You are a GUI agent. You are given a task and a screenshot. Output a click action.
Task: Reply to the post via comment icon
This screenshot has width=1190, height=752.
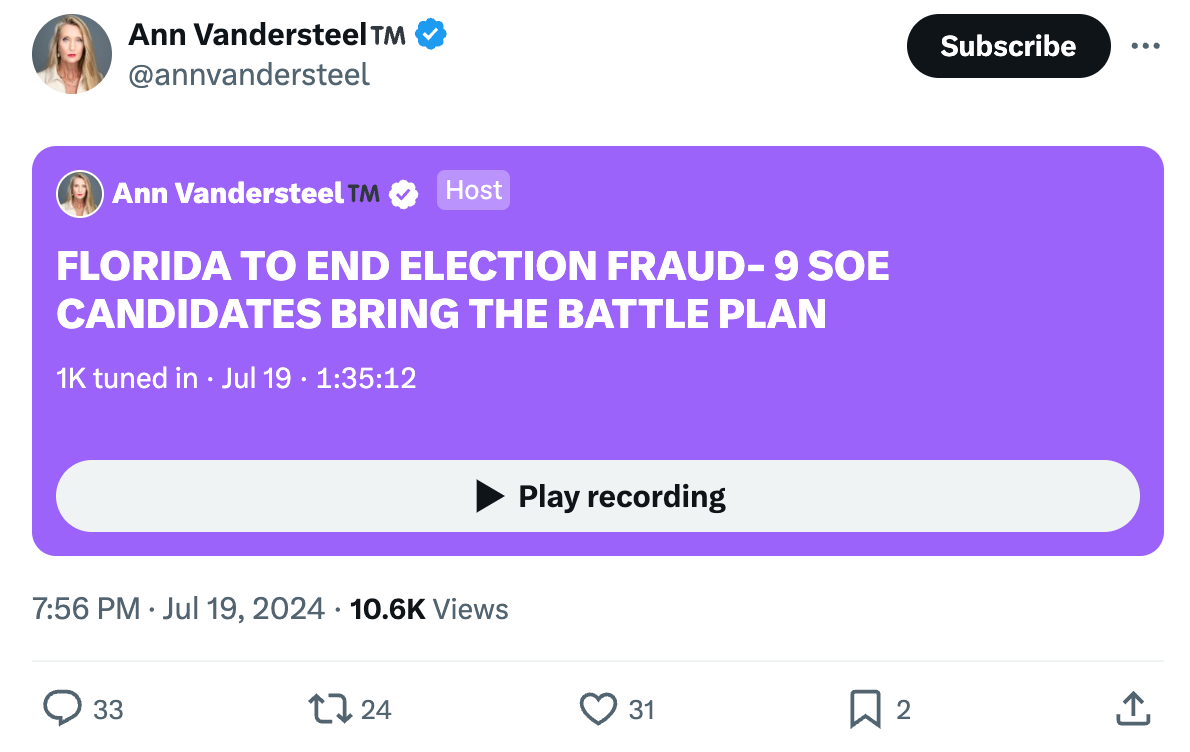point(63,709)
